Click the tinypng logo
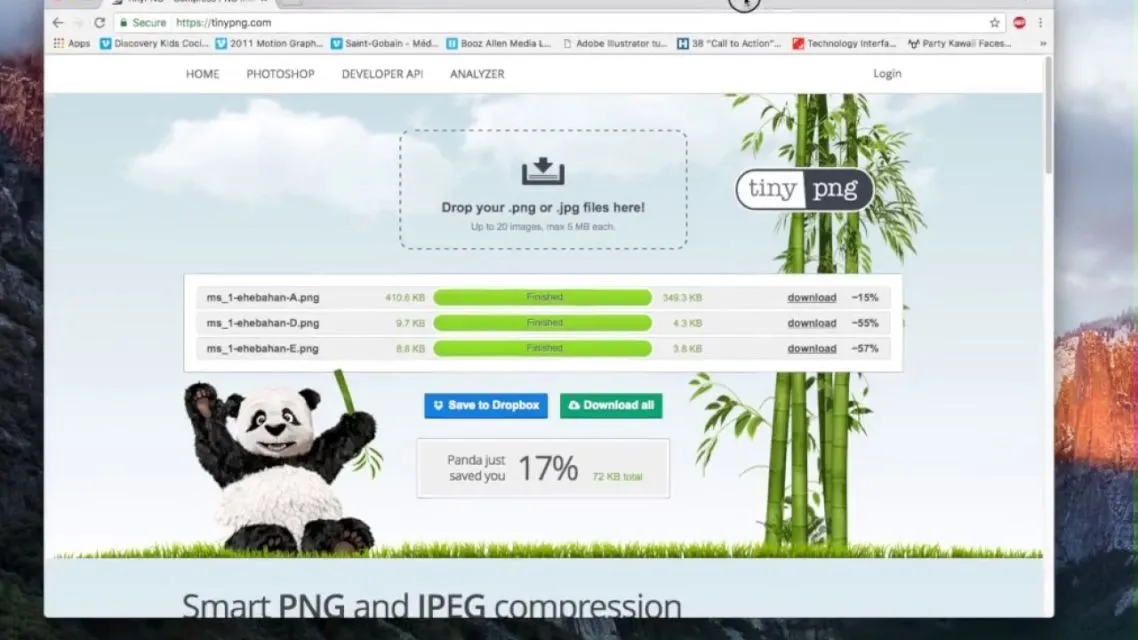 pos(804,189)
